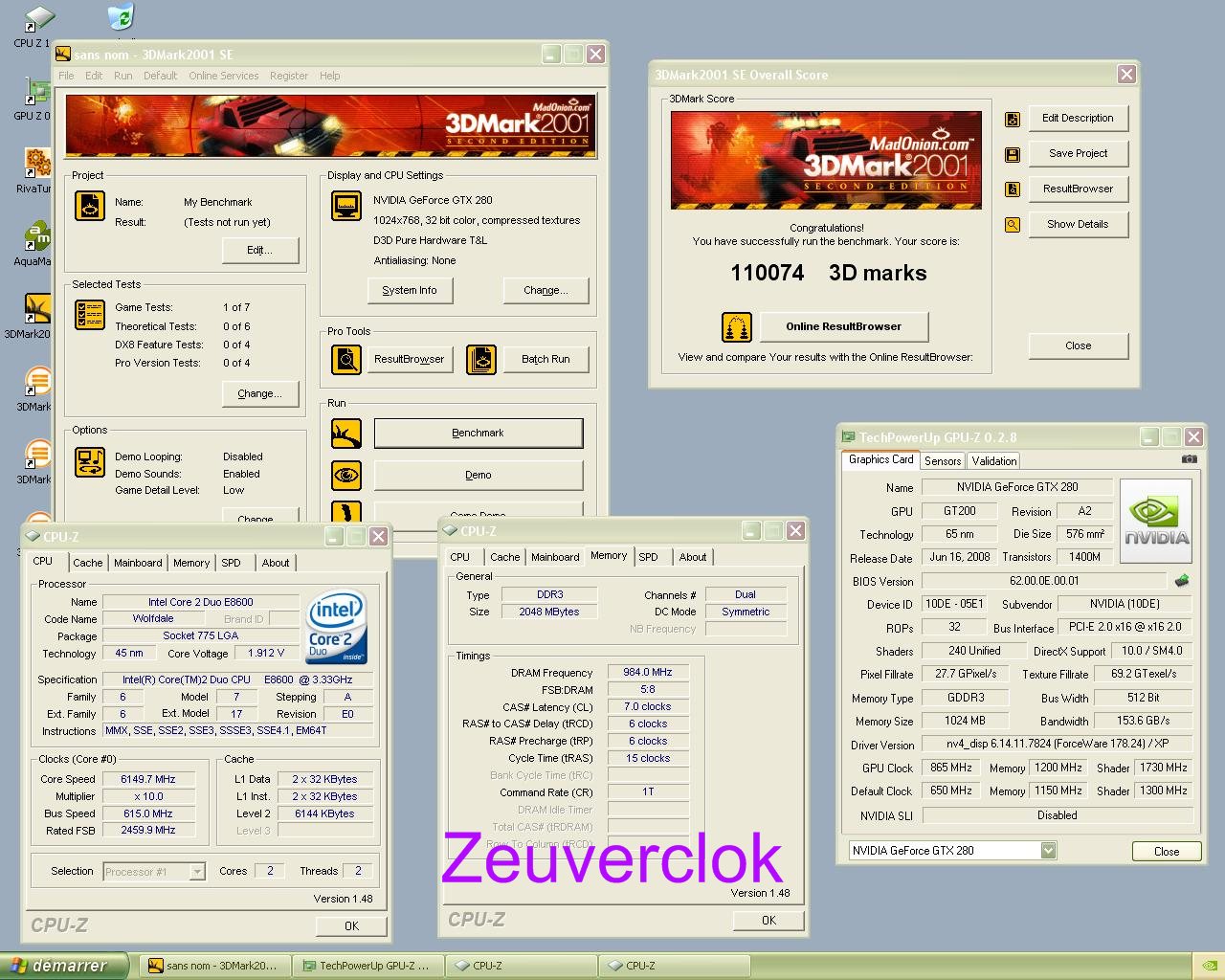Open the Processor #1 selection dropdown
This screenshot has width=1225, height=980.
pyautogui.click(x=197, y=871)
